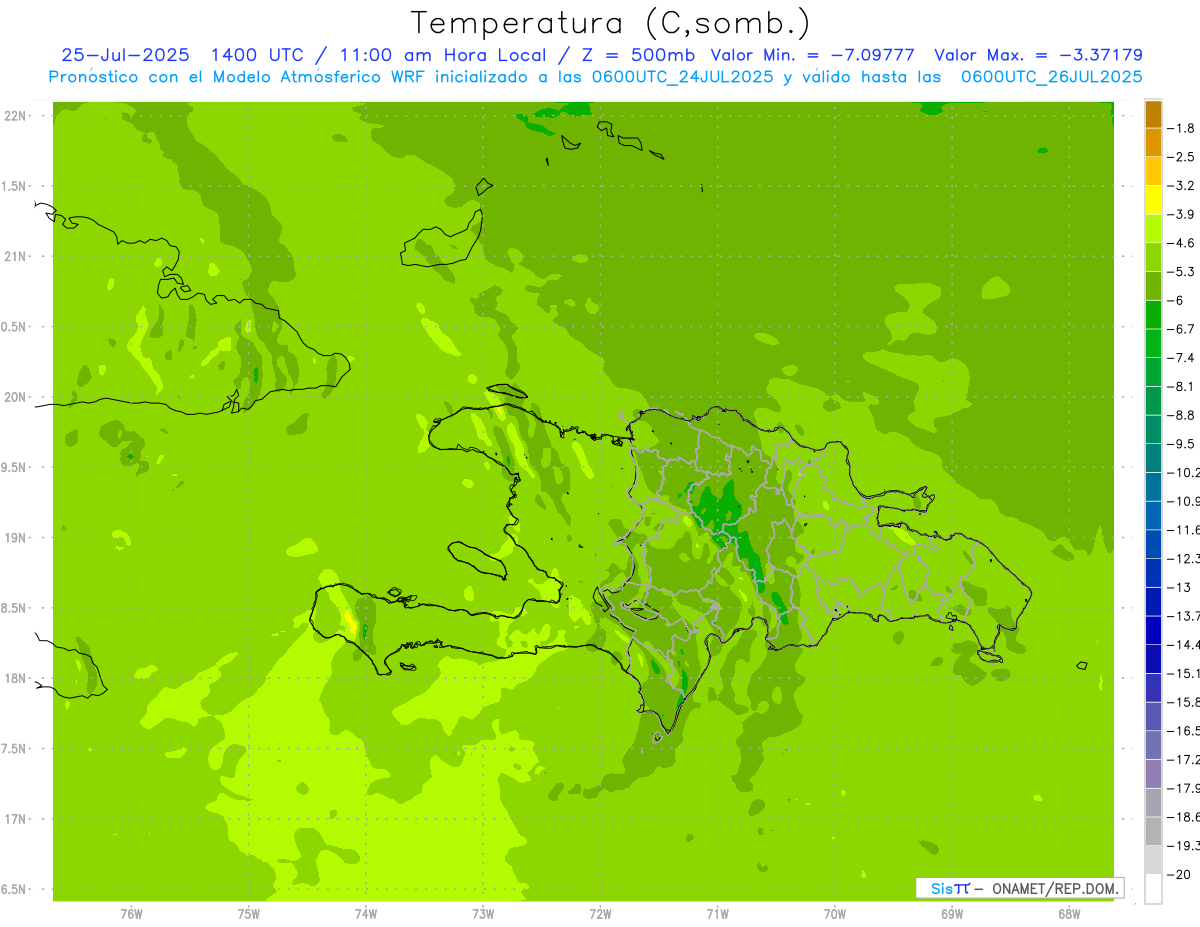Click the 'Valor Min. = -7.09777' readout
Viewport: 1200px width, 927px height.
815,55
